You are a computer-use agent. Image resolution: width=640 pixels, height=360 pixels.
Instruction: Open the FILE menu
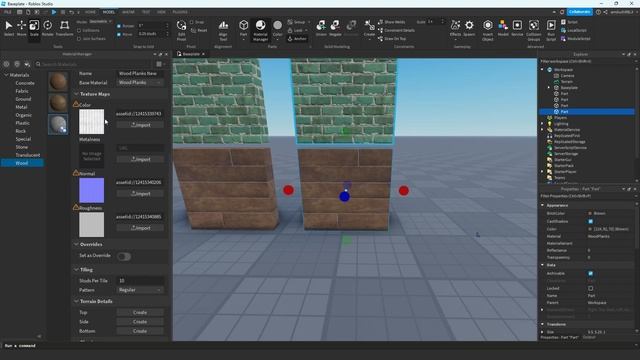point(8,12)
